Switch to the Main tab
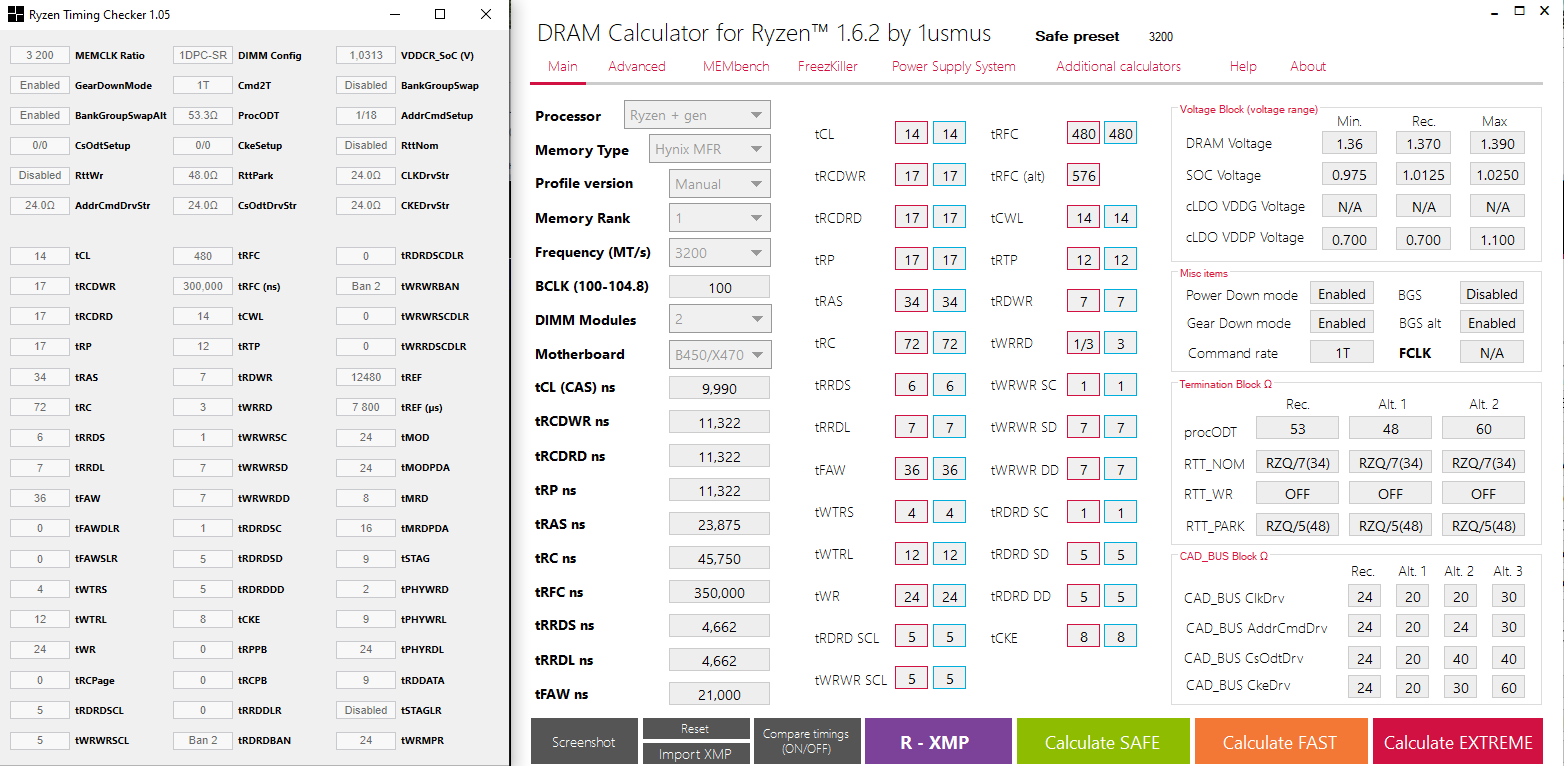Image resolution: width=1564 pixels, height=766 pixels. pos(563,66)
